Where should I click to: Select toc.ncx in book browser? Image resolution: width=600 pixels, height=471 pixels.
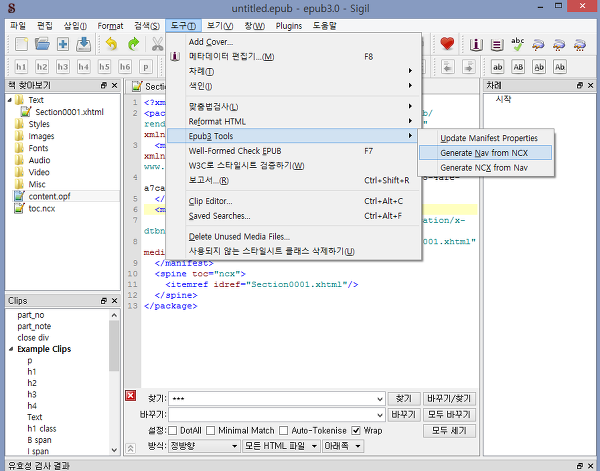point(42,209)
